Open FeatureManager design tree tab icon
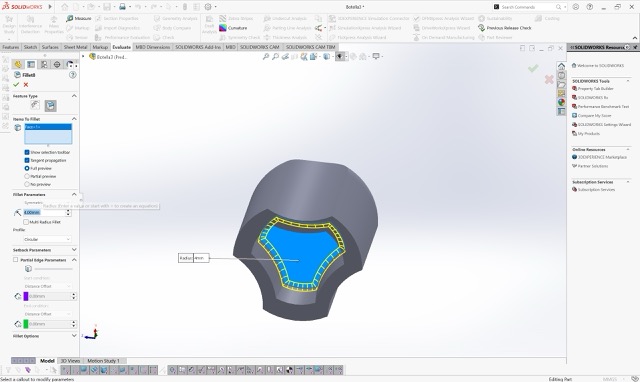 coord(18,64)
